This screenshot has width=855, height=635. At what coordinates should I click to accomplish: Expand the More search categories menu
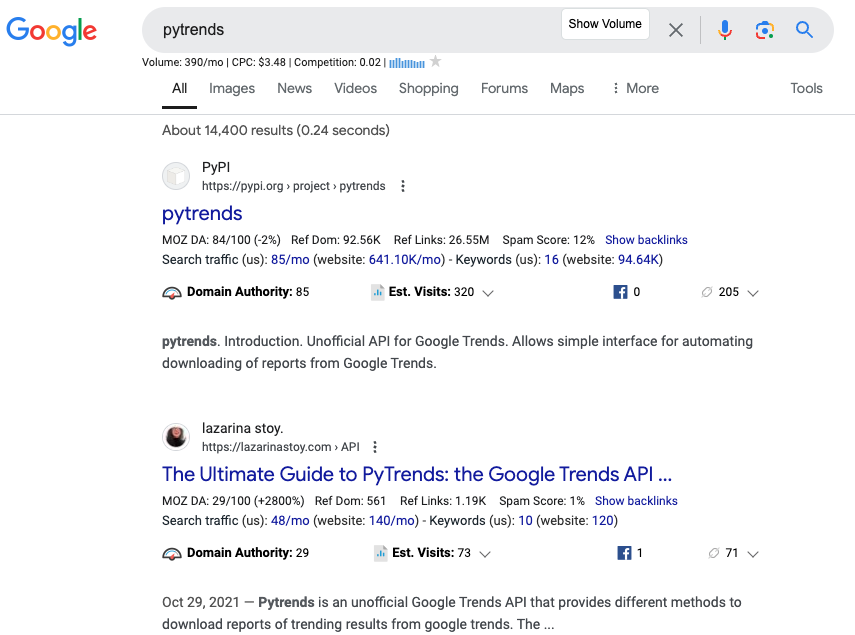pyautogui.click(x=635, y=88)
